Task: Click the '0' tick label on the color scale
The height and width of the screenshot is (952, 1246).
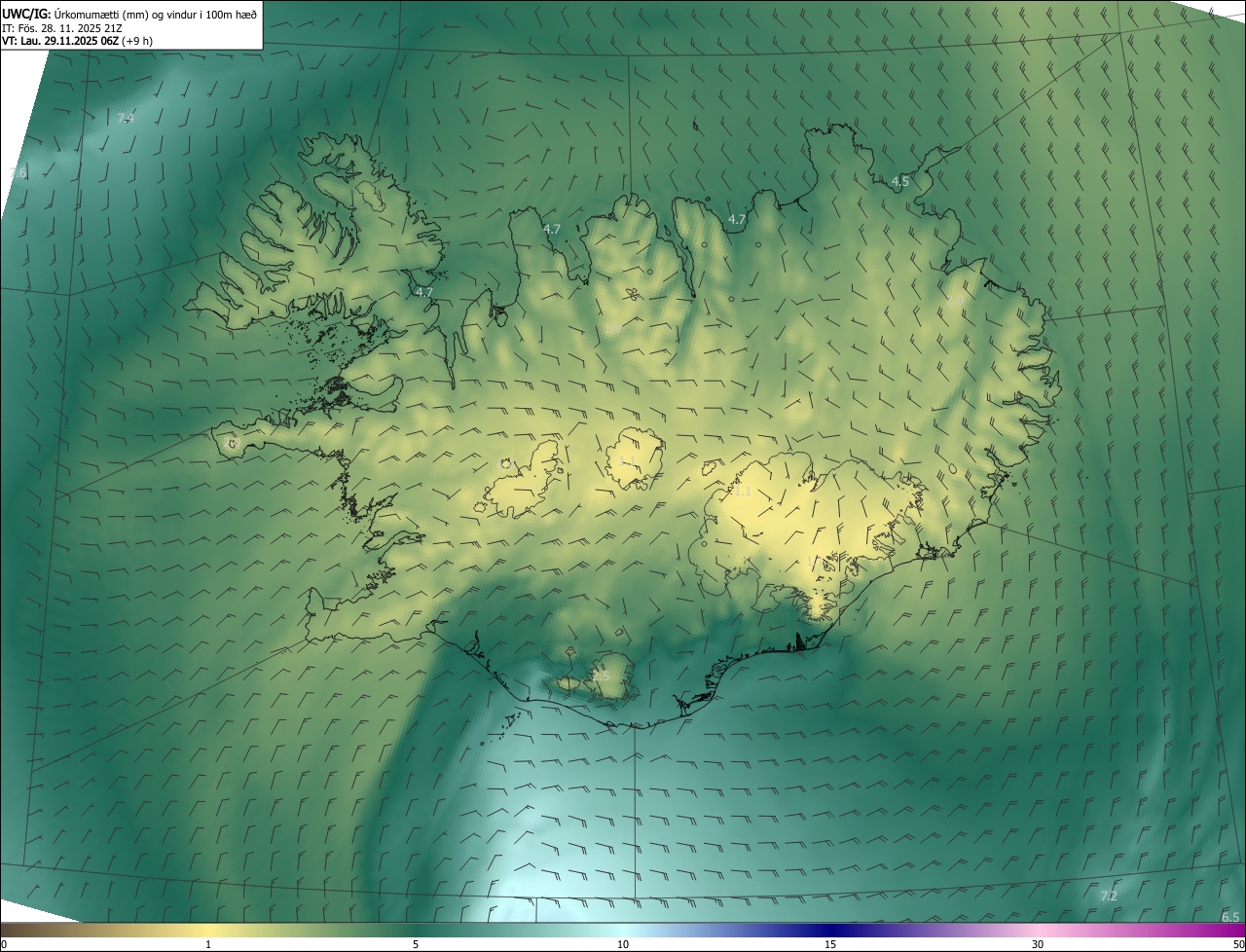Action: (x=4, y=944)
